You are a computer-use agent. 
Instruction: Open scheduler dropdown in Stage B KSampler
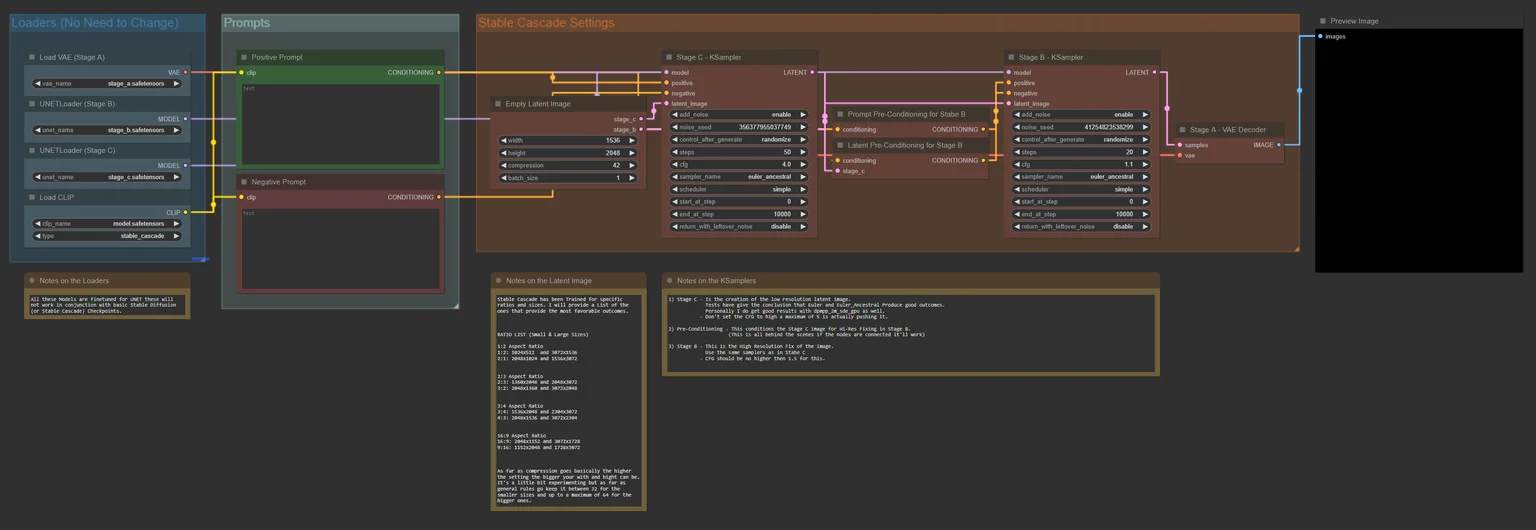1081,189
